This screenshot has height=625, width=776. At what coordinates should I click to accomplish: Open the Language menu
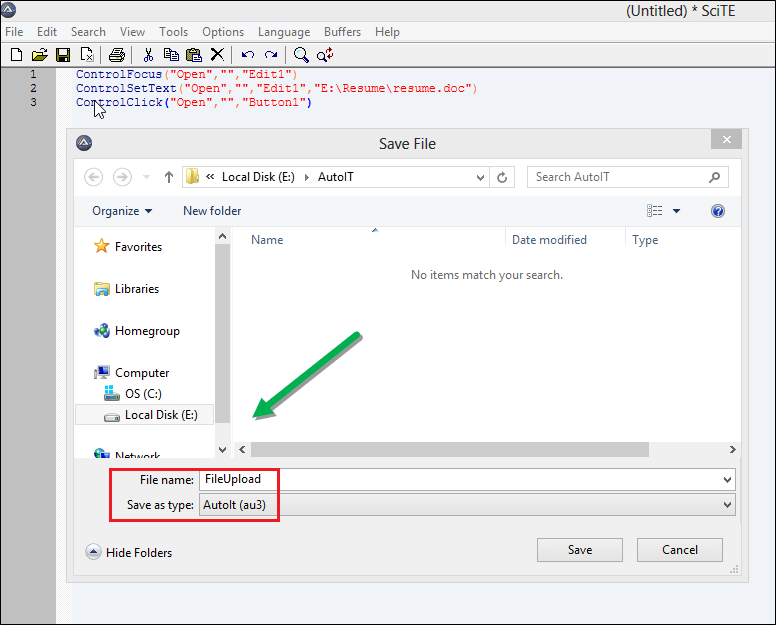pyautogui.click(x=283, y=32)
